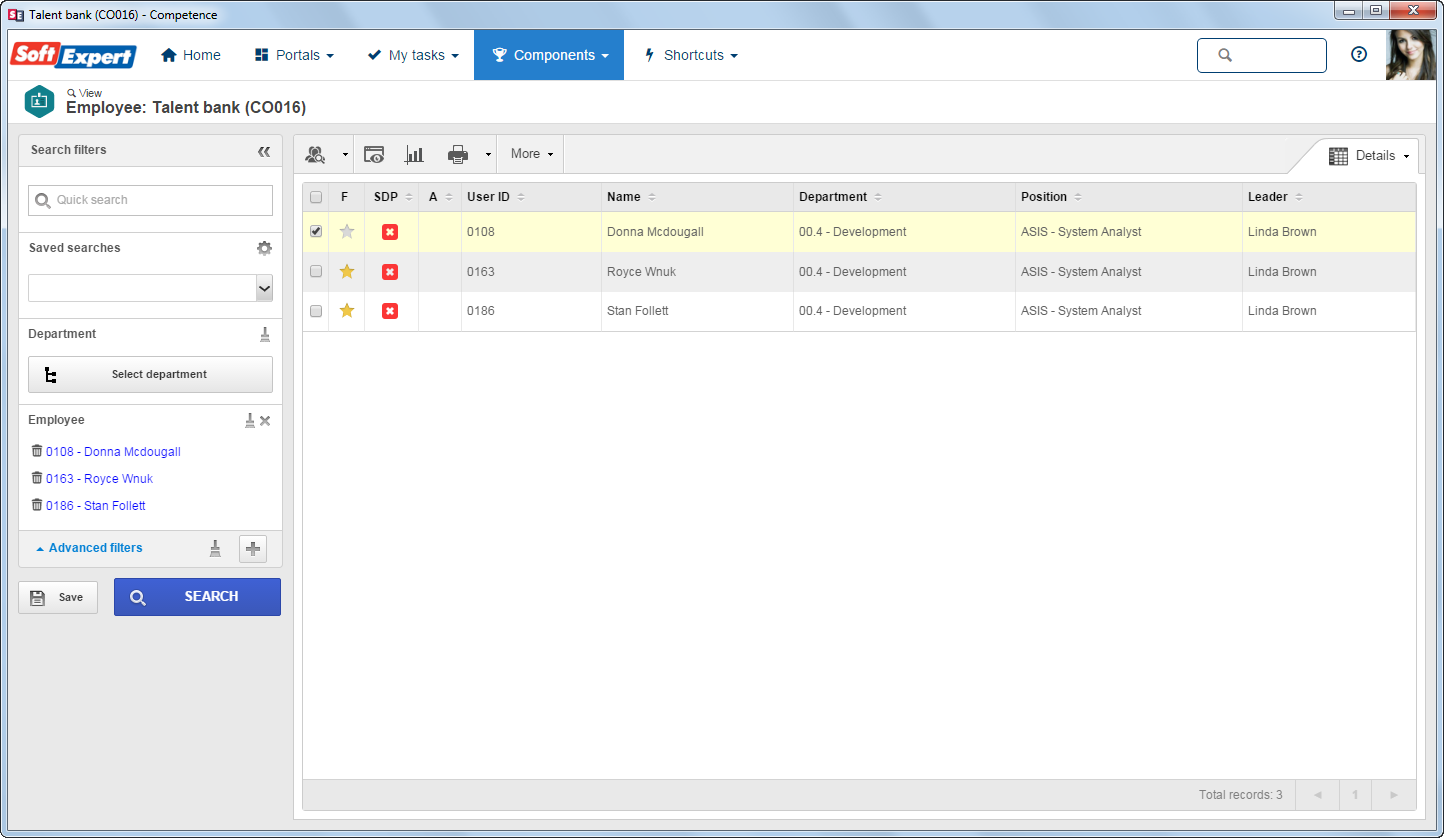The width and height of the screenshot is (1444, 838).
Task: Open the help question mark icon
Action: [1359, 55]
